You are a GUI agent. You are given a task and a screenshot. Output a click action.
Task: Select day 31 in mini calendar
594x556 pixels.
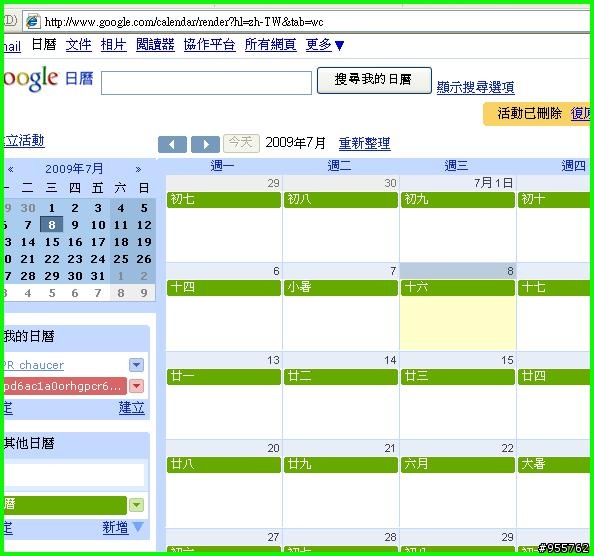click(x=98, y=276)
